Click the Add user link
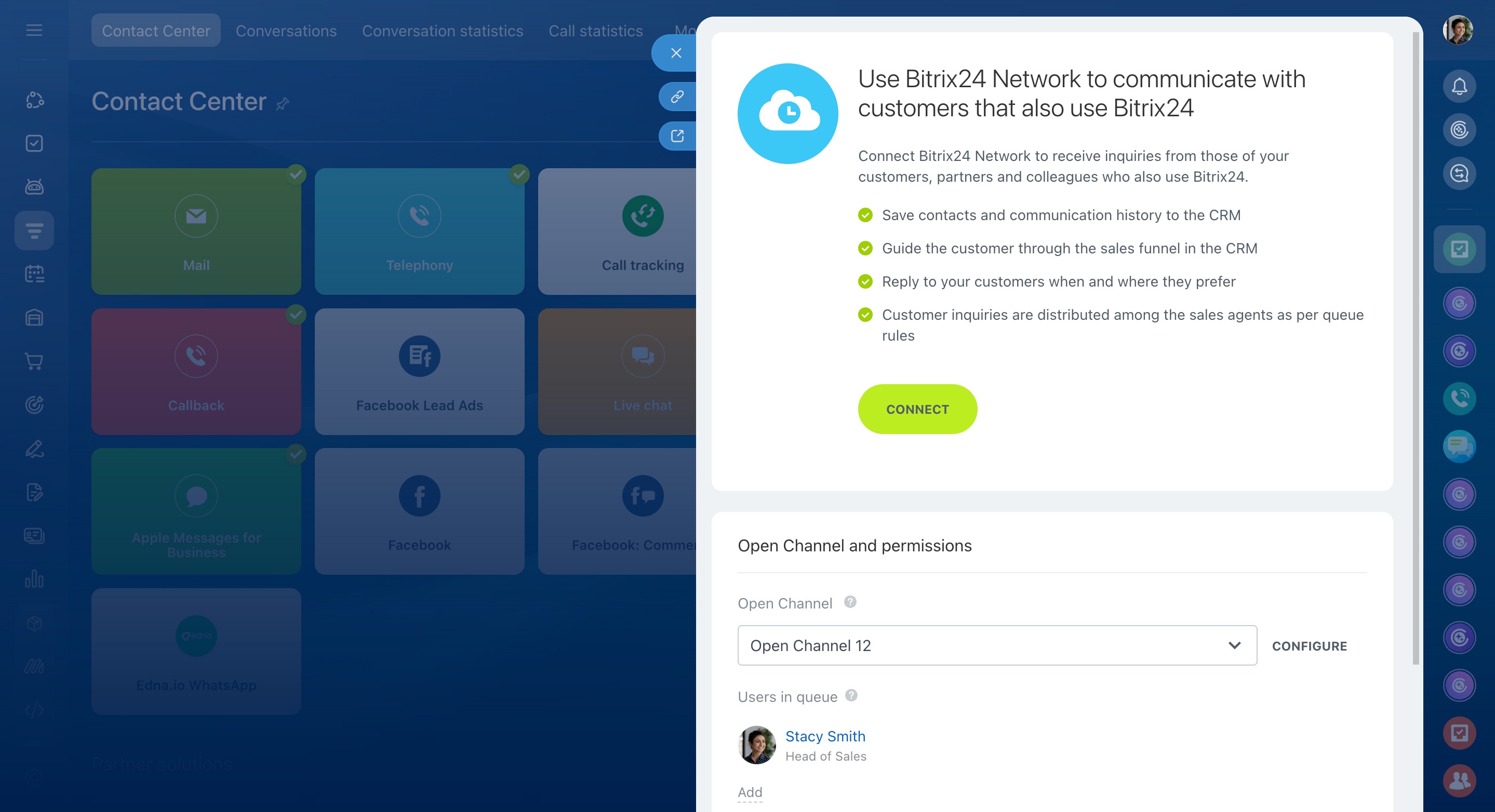 [750, 792]
